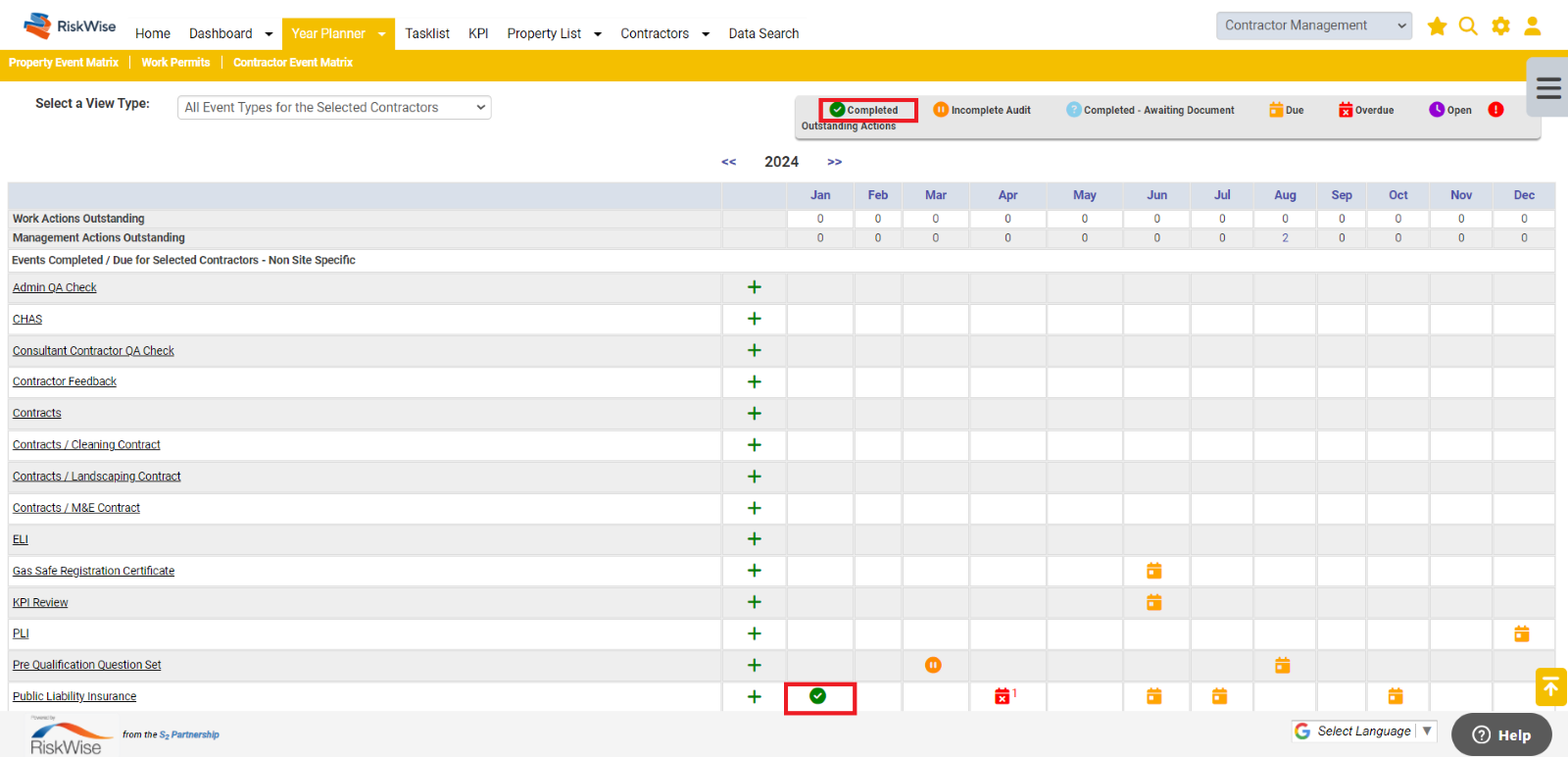Open favourites star icon
1568x757 pixels.
[x=1437, y=26]
